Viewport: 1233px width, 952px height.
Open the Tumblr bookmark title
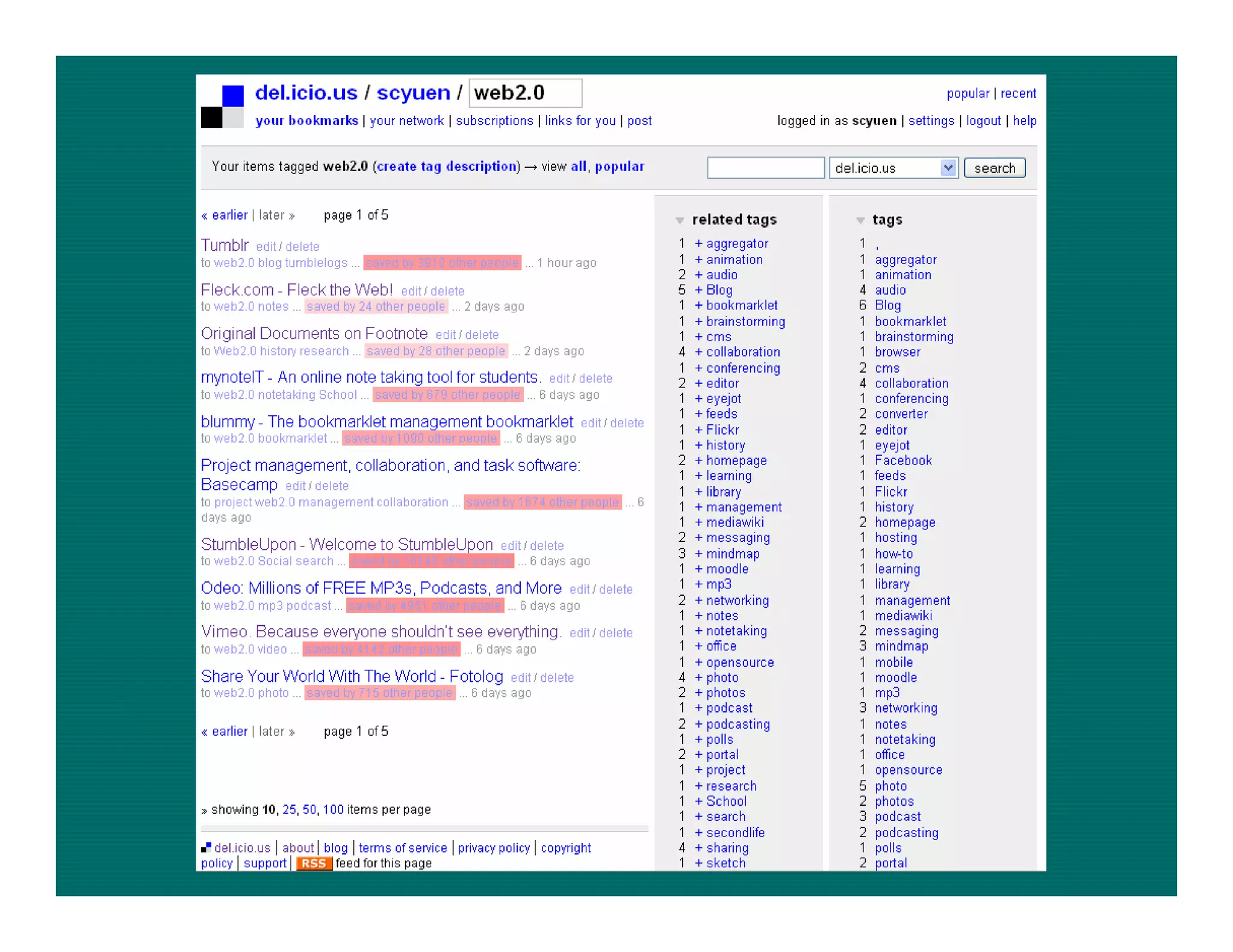225,245
